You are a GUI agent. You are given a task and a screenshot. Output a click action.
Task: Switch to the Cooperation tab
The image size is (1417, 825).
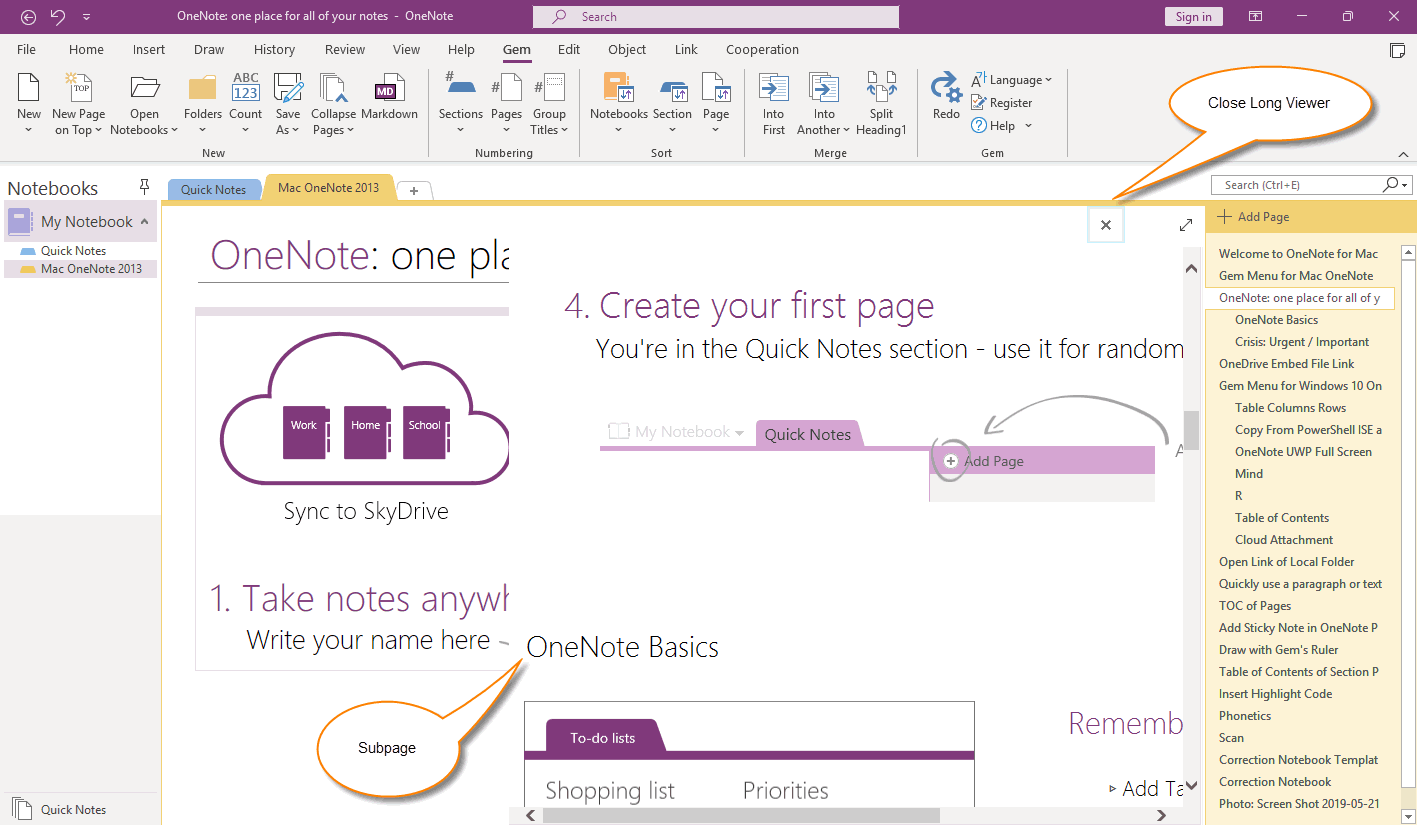pyautogui.click(x=762, y=50)
